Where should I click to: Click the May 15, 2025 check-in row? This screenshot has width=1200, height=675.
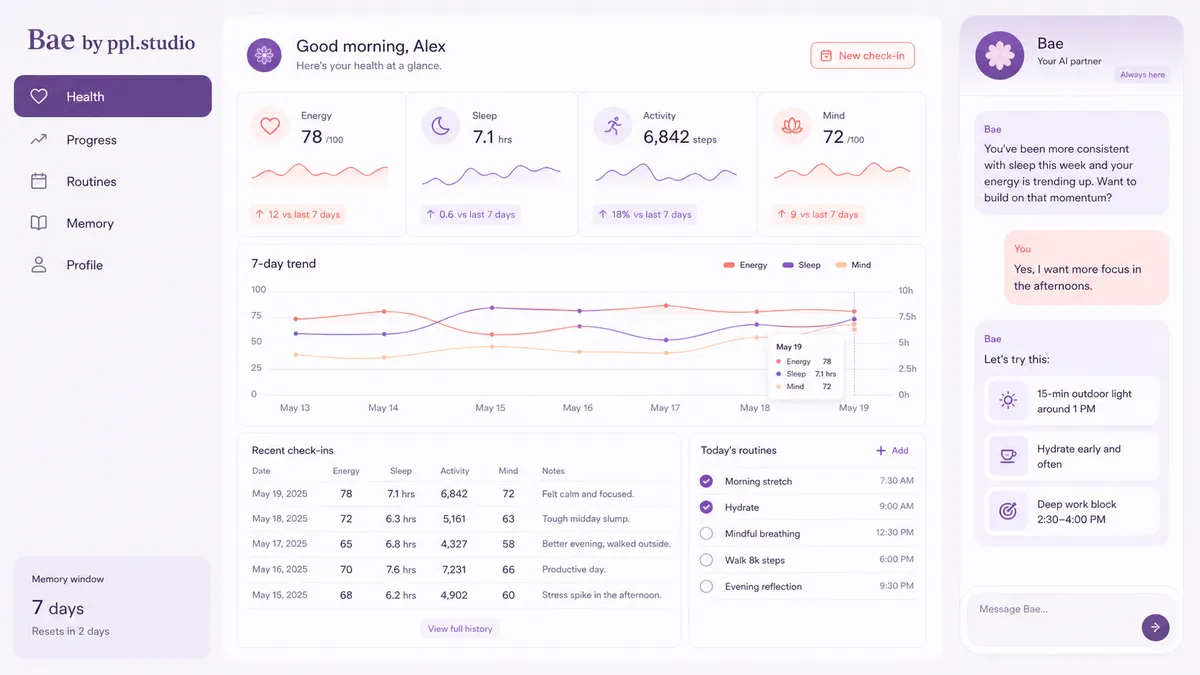(x=459, y=595)
